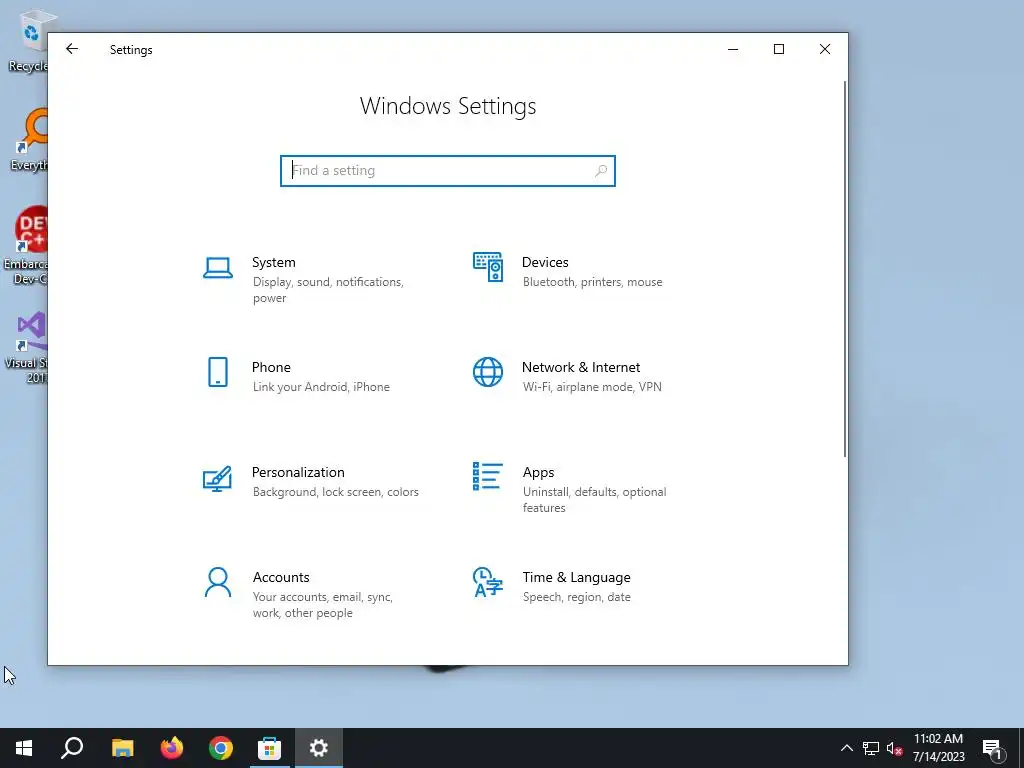Click 'Background, lock screen, colors' description

coord(335,492)
